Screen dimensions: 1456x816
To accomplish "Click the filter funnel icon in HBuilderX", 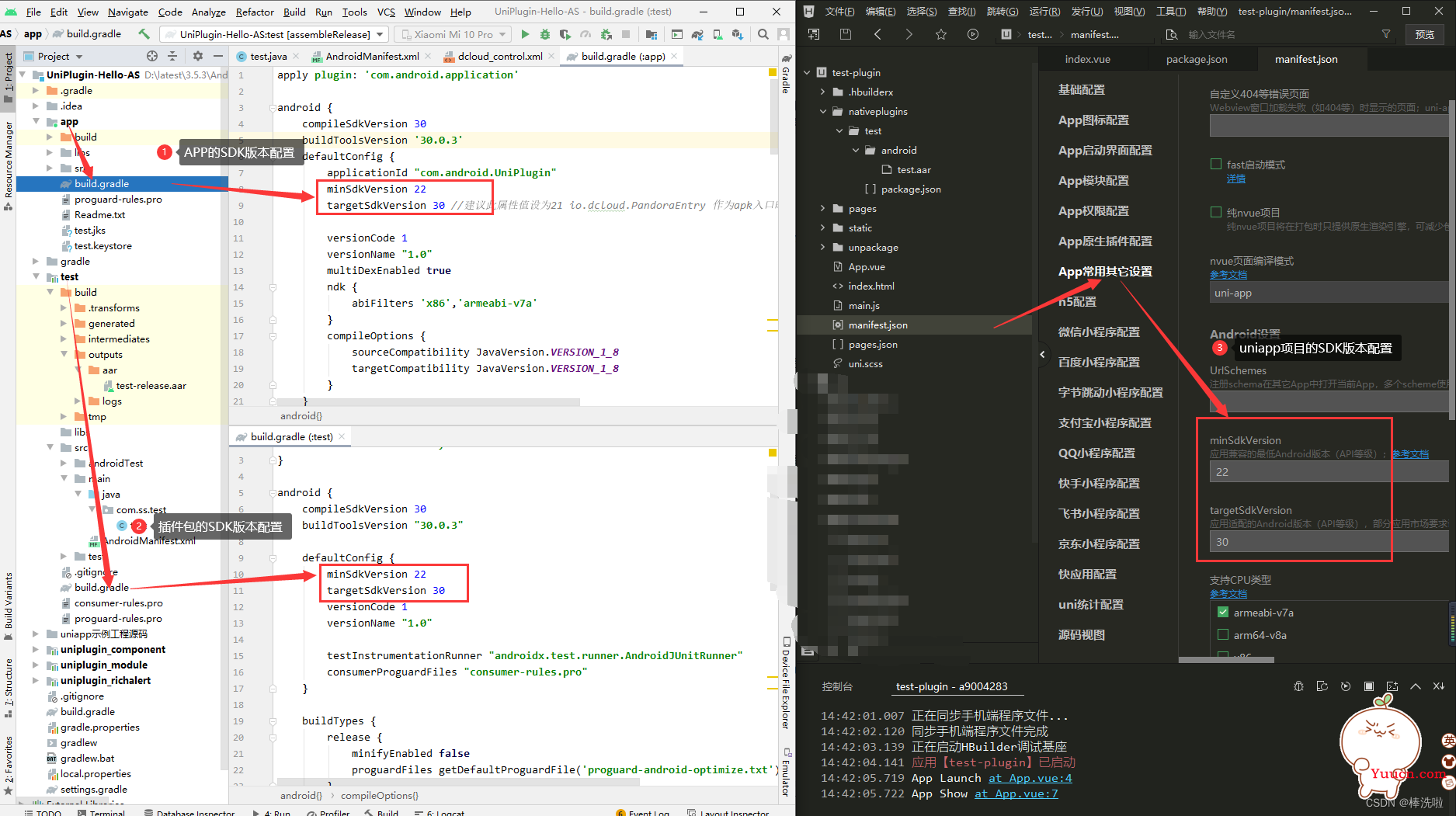I will (x=1386, y=34).
